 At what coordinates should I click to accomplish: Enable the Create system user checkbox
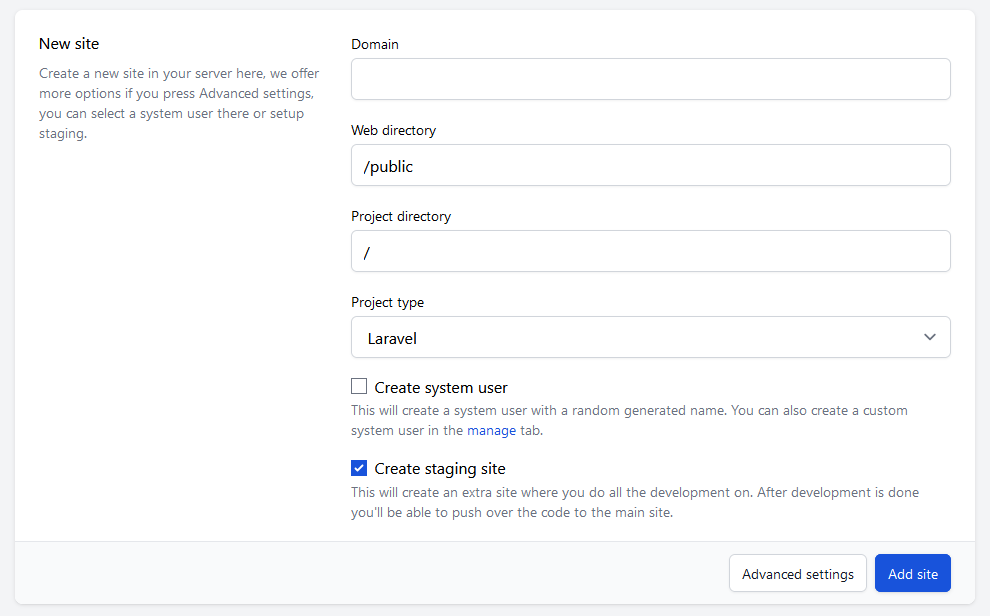359,387
